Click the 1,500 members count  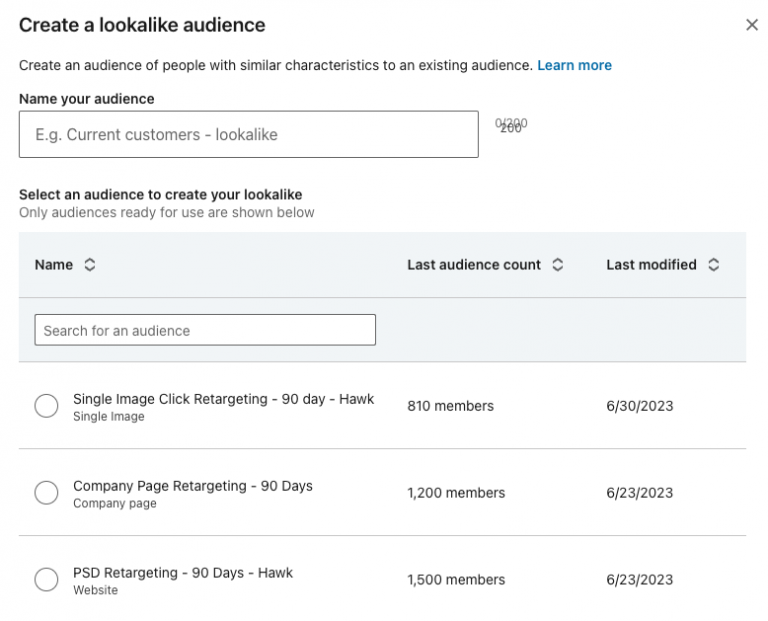click(456, 580)
